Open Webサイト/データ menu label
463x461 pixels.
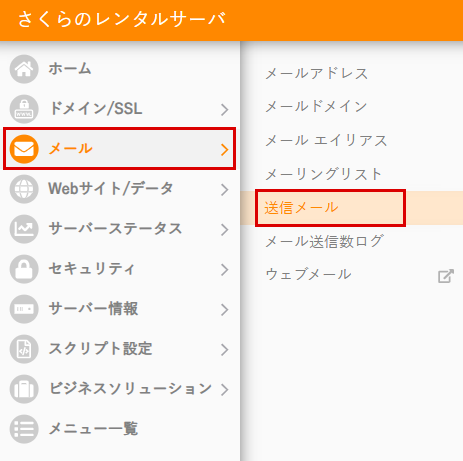(111, 189)
